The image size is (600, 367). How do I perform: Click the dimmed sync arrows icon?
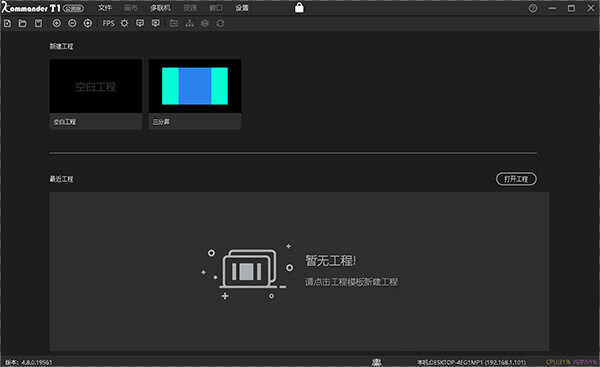pyautogui.click(x=220, y=23)
